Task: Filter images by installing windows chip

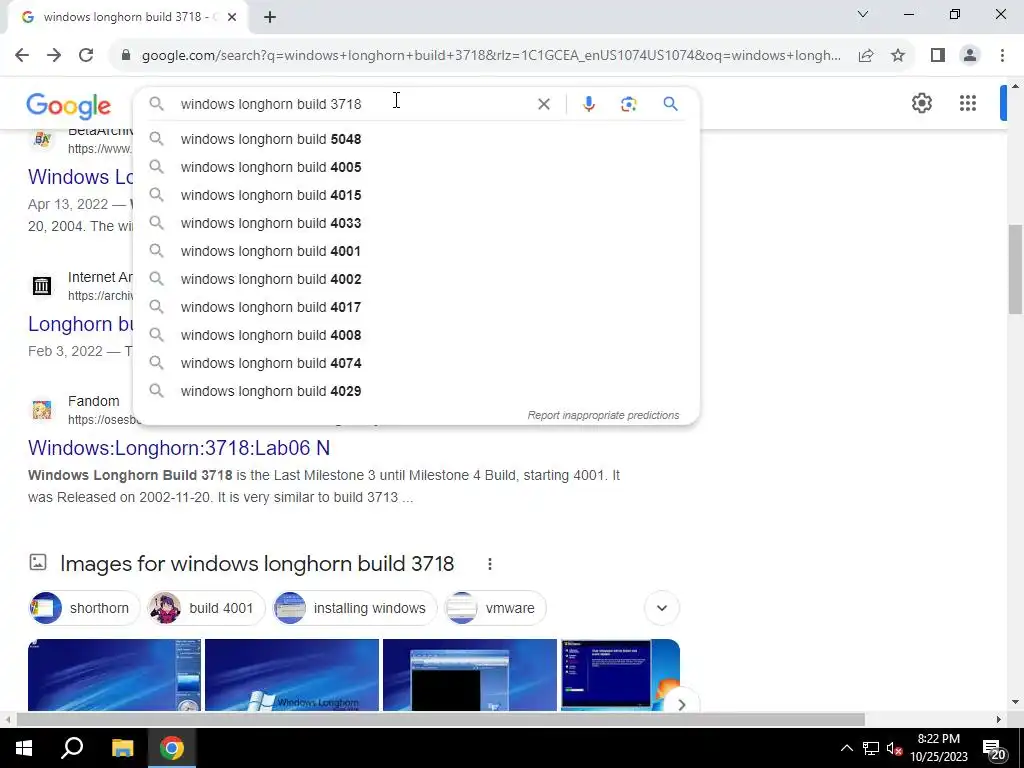Action: pyautogui.click(x=355, y=608)
